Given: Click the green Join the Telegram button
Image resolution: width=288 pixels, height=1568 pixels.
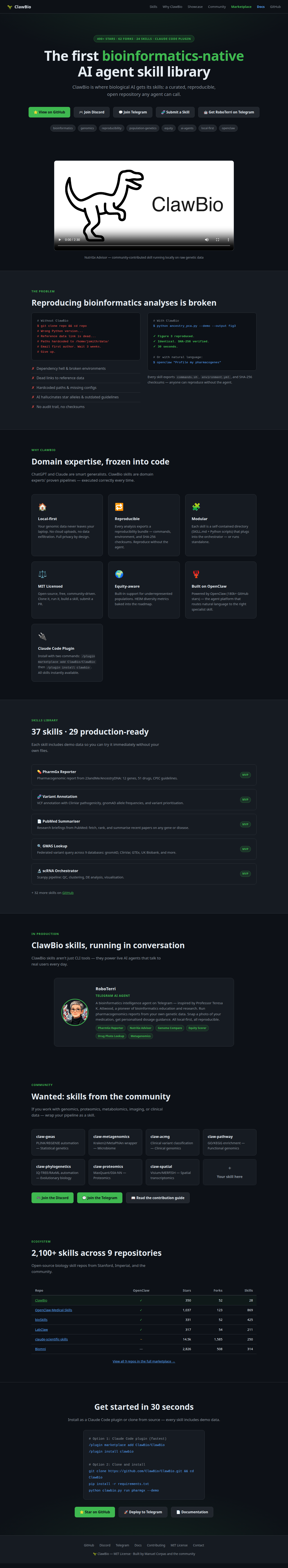Looking at the screenshot, I should 100,1198.
